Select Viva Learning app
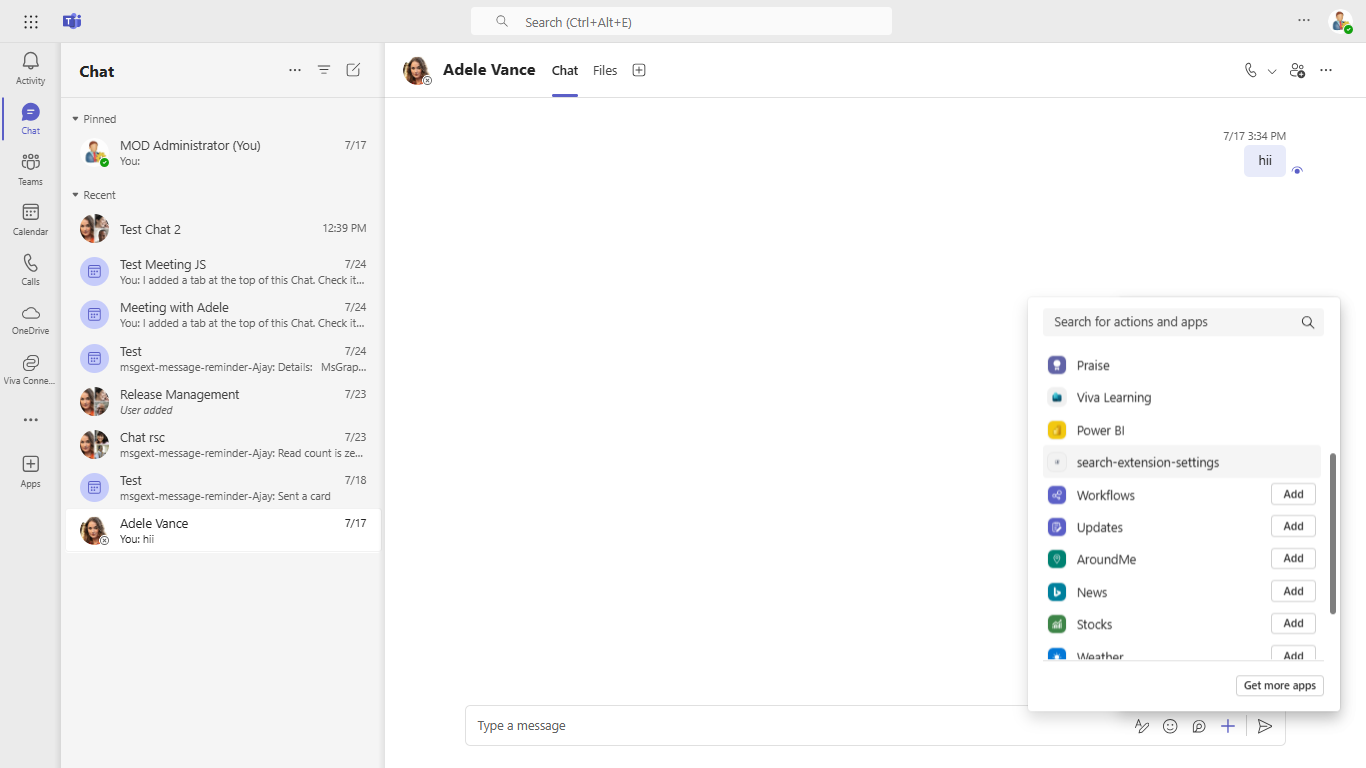Image resolution: width=1366 pixels, height=768 pixels. (x=1182, y=397)
